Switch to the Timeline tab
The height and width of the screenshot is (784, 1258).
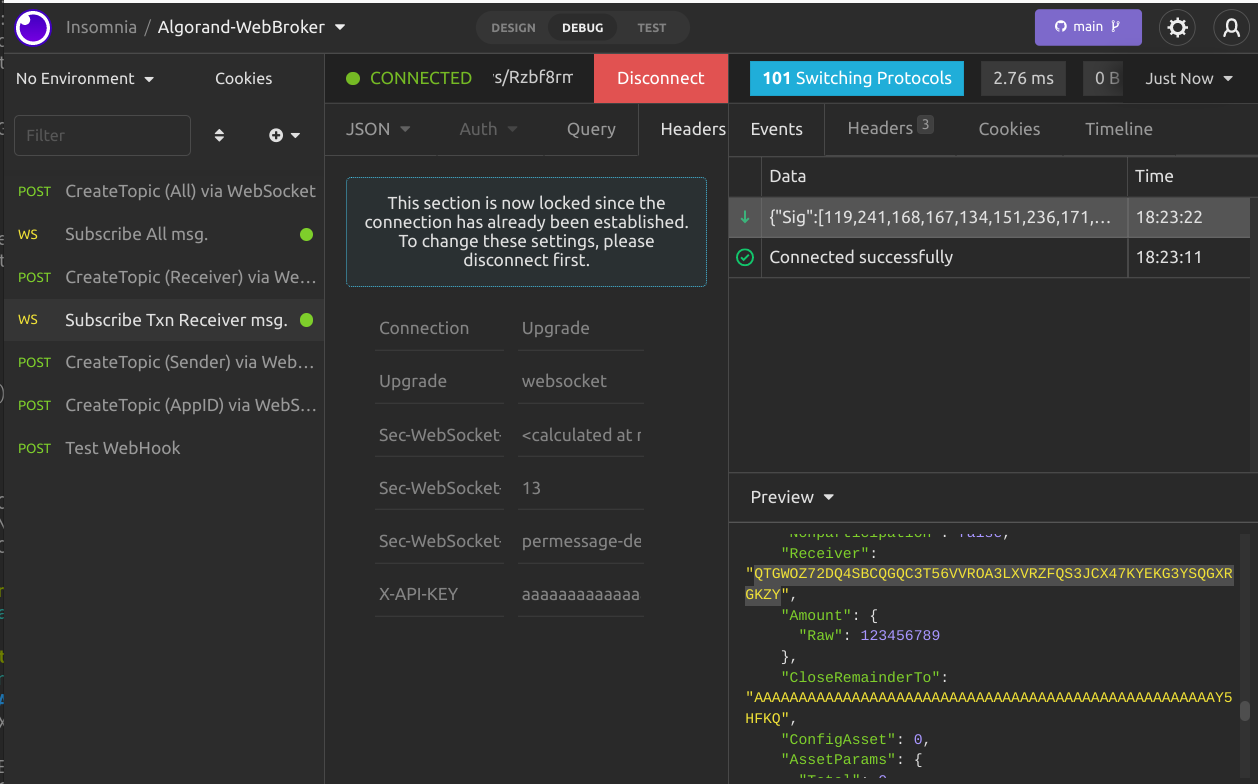(x=1119, y=129)
